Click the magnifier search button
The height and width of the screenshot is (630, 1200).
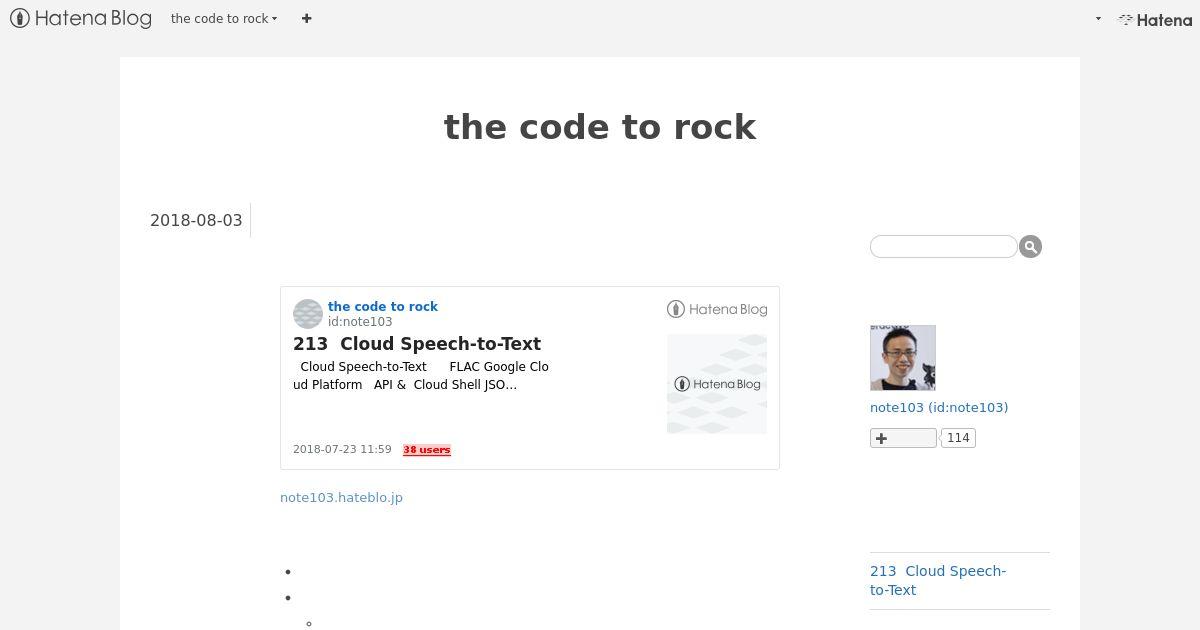point(1030,246)
